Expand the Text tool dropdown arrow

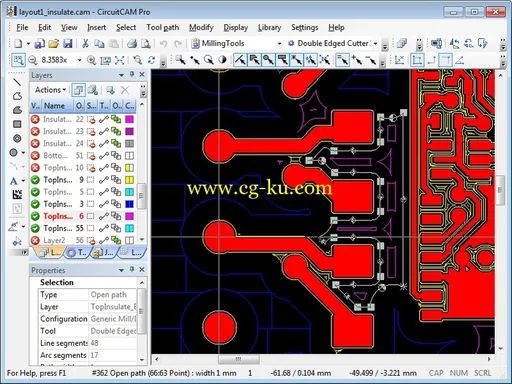coord(23,181)
